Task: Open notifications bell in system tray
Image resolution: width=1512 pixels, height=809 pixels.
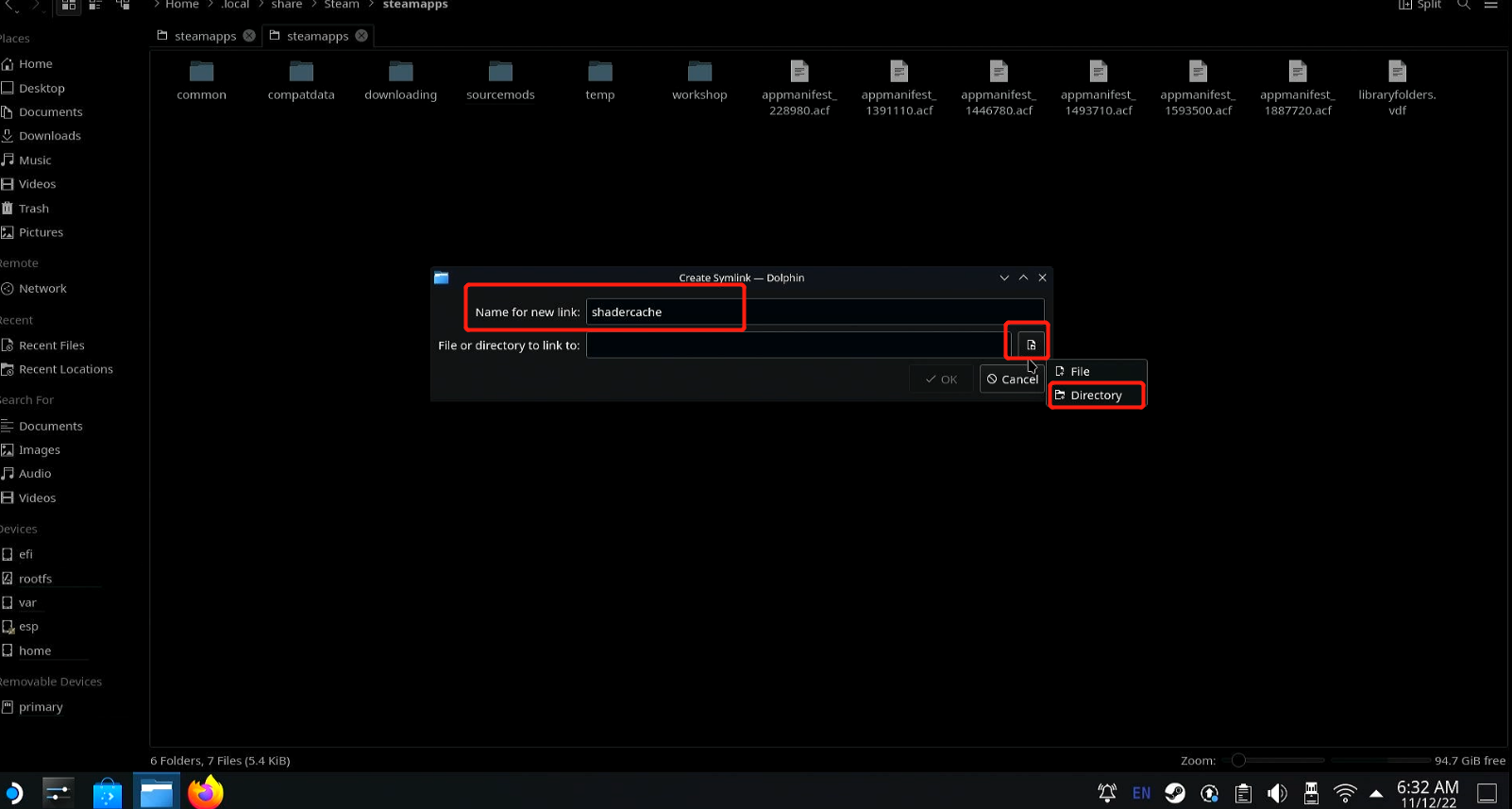Action: tap(1107, 793)
